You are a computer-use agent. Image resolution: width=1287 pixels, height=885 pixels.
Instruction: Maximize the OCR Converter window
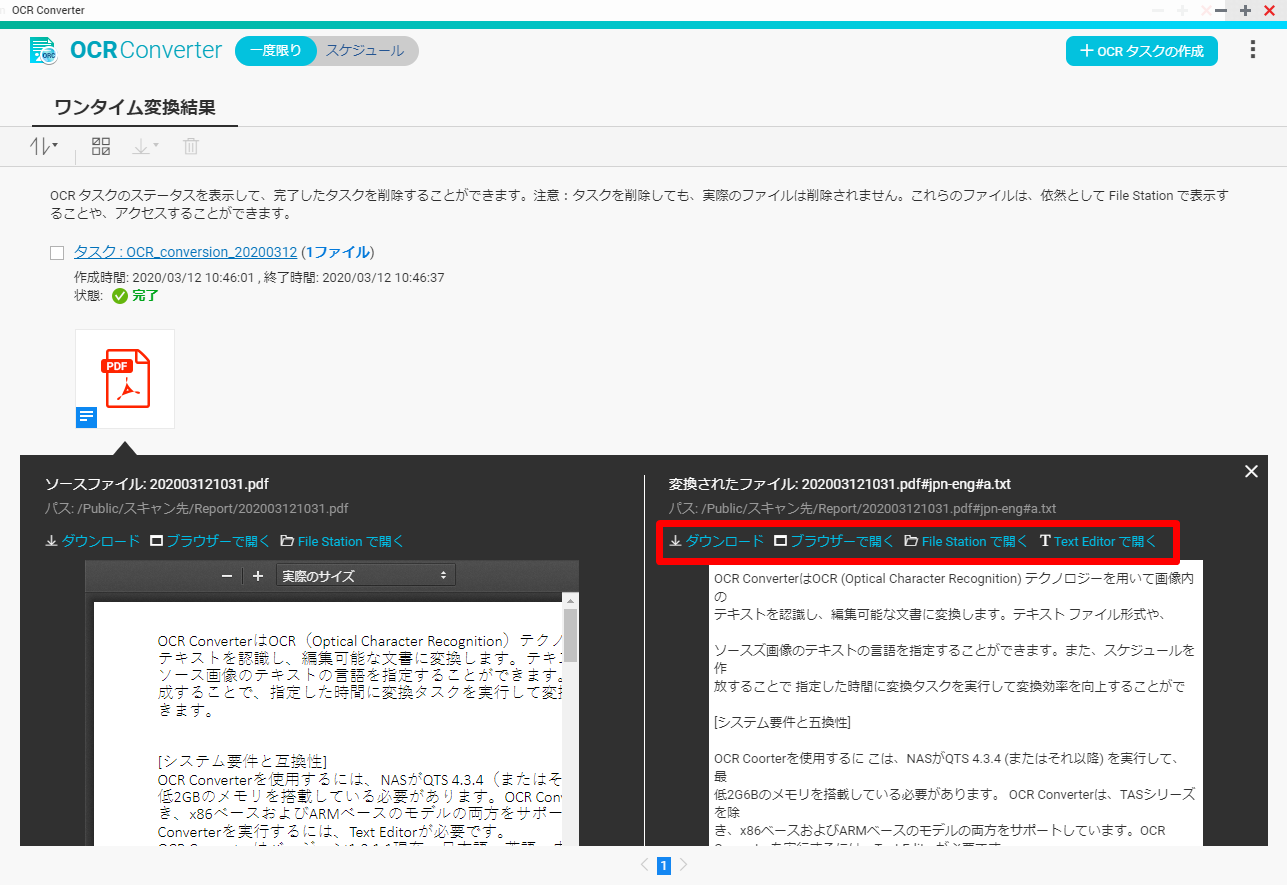[1245, 10]
